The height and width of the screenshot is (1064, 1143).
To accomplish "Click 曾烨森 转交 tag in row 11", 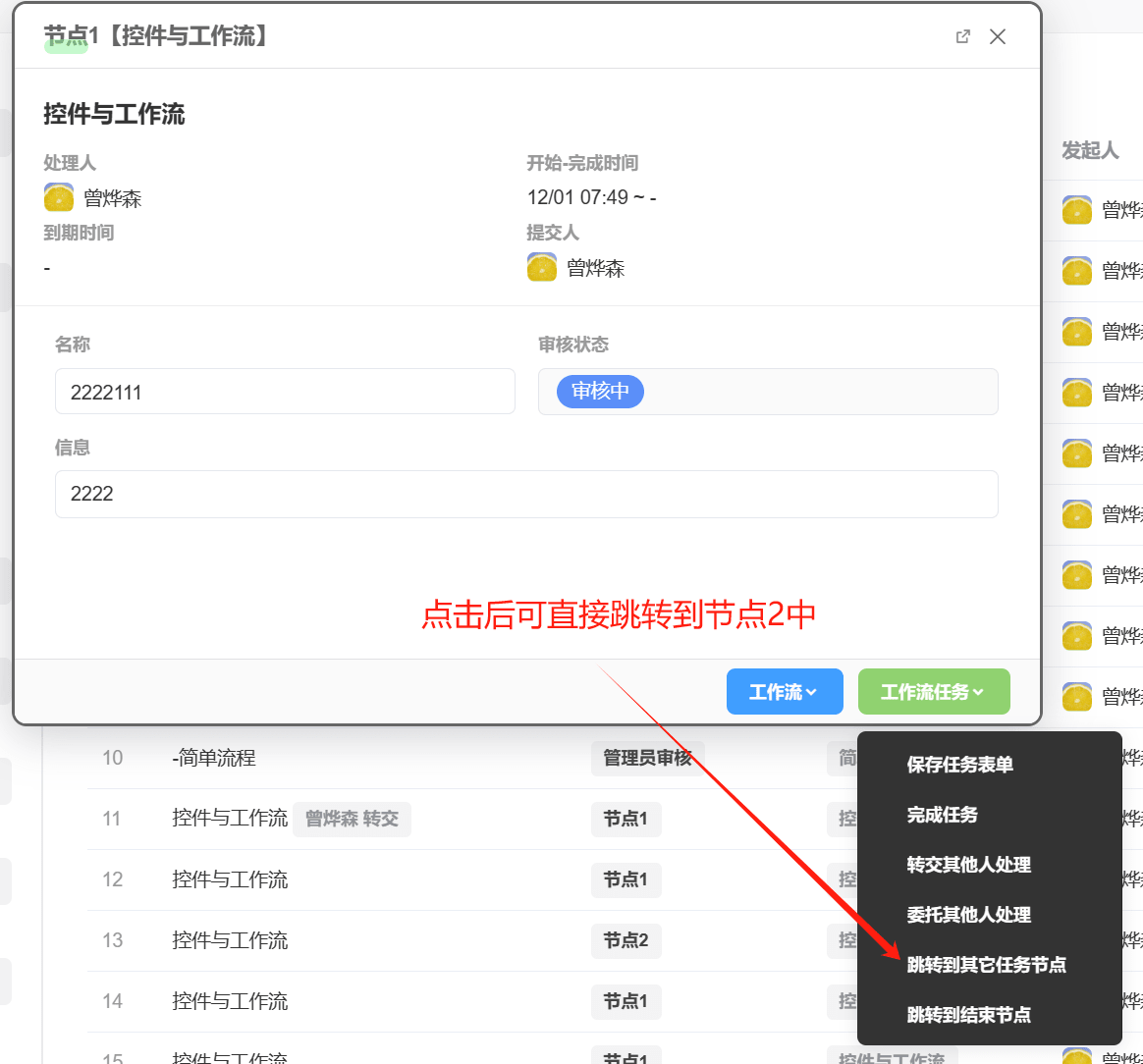I will [x=352, y=819].
